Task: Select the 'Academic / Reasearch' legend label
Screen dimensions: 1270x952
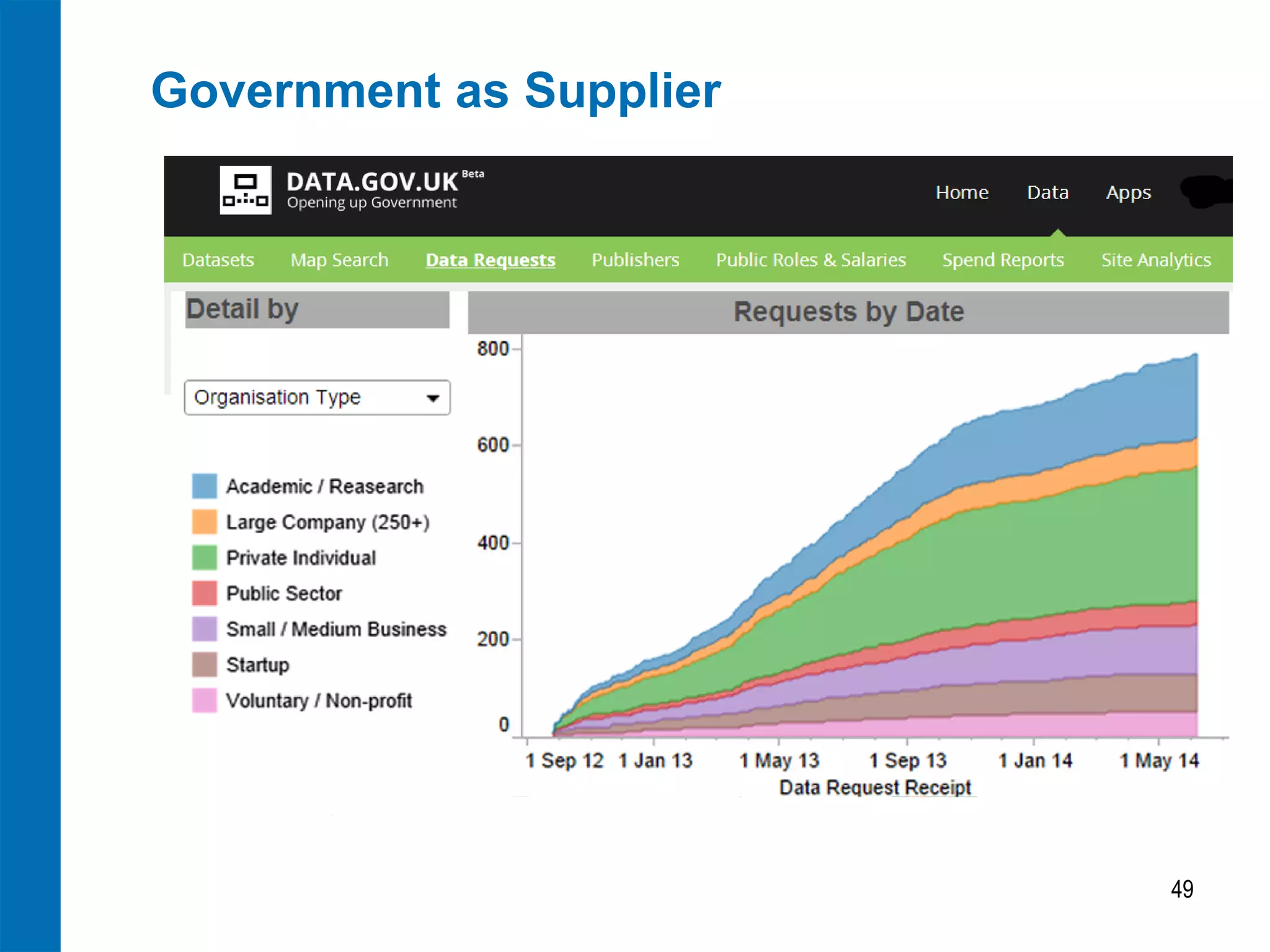Action: tap(325, 487)
